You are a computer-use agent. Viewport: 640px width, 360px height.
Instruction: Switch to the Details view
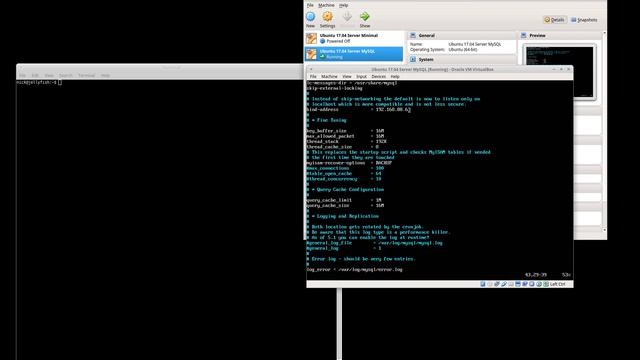[555, 20]
